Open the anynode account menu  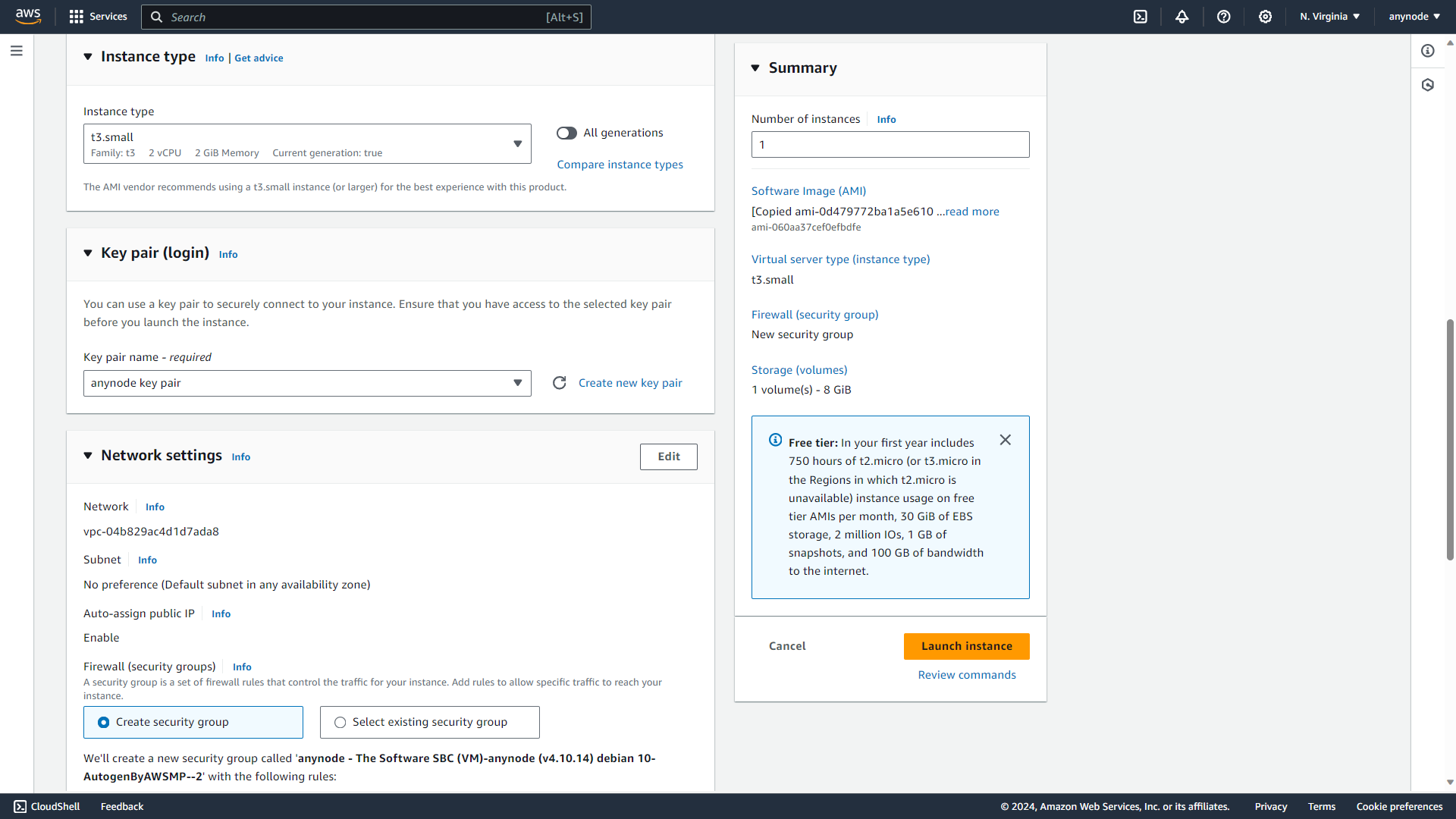[1413, 16]
